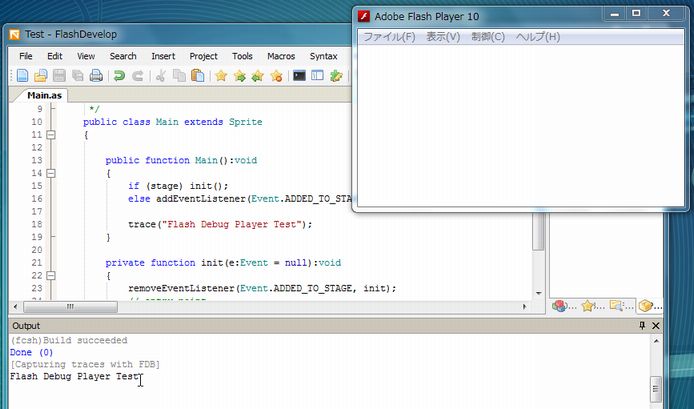694x409 pixels.
Task: Open the Tools menu
Action: [x=242, y=56]
